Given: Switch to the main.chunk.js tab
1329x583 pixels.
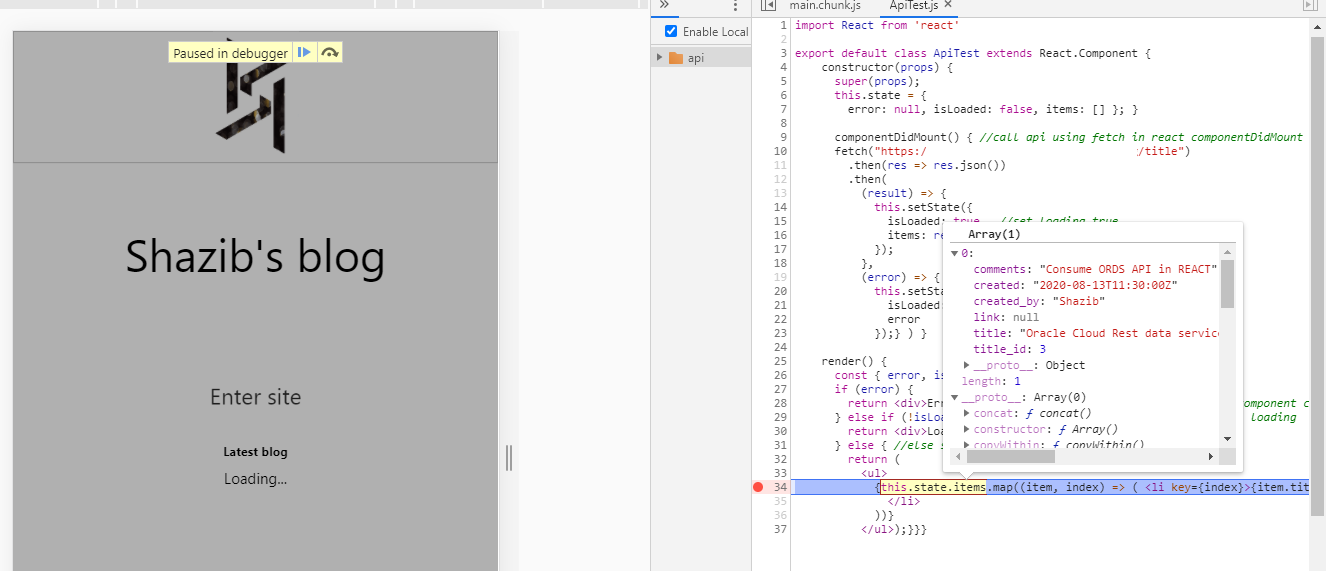Looking at the screenshot, I should click(825, 5).
